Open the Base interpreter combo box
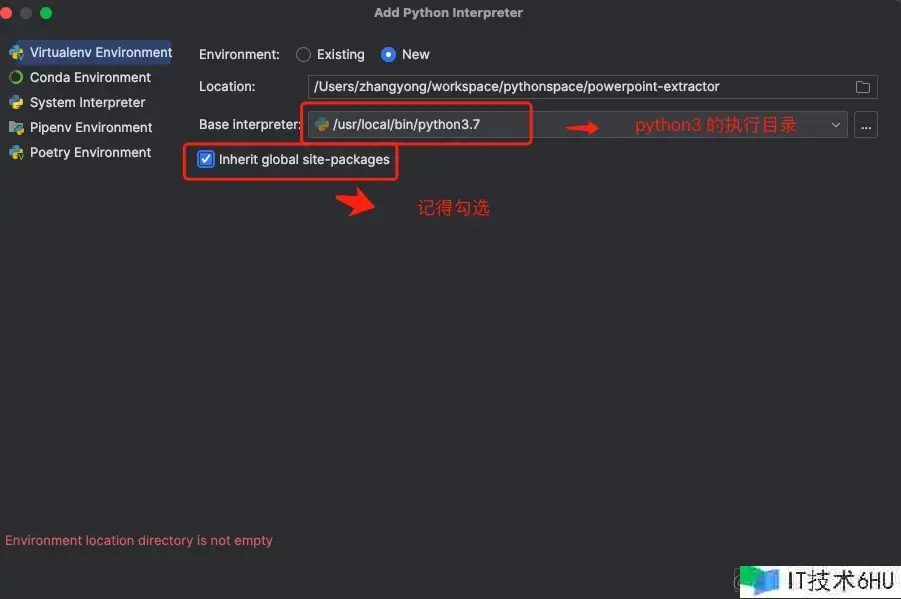 tap(577, 125)
